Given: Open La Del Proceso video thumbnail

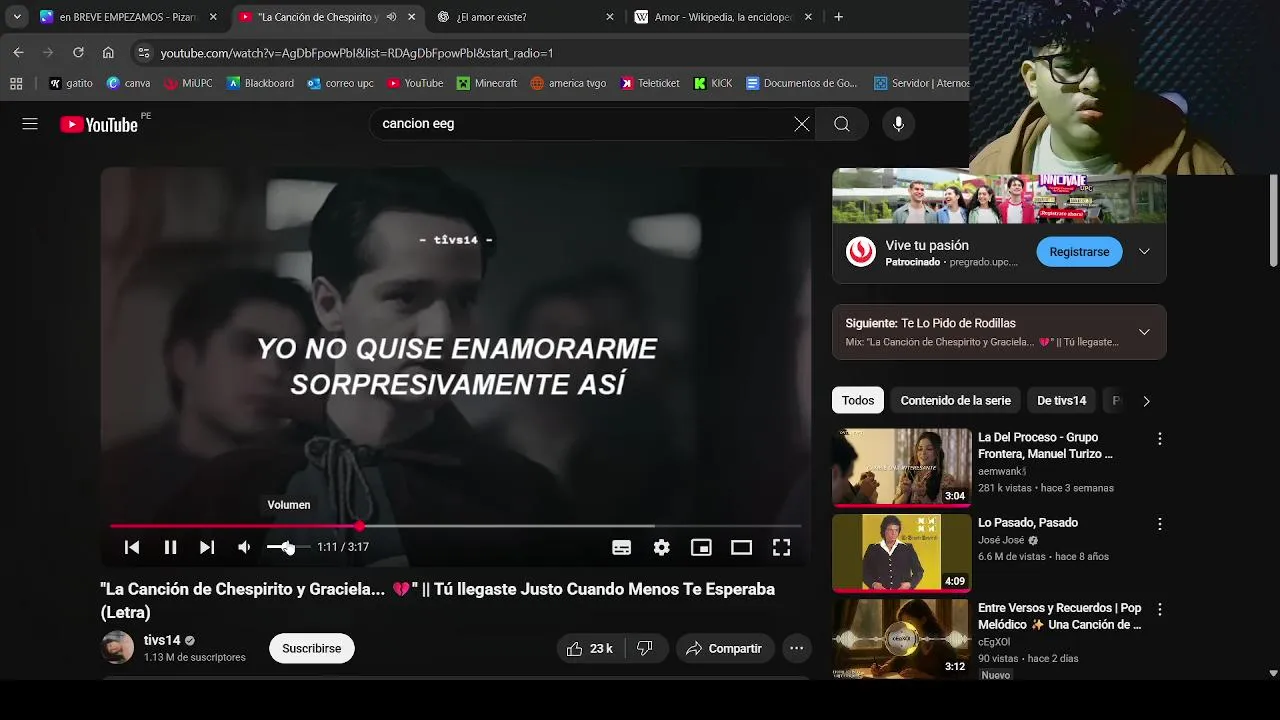Looking at the screenshot, I should pos(901,467).
